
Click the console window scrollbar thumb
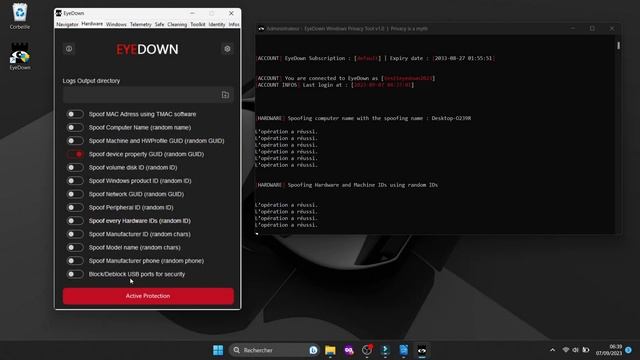click(x=618, y=45)
